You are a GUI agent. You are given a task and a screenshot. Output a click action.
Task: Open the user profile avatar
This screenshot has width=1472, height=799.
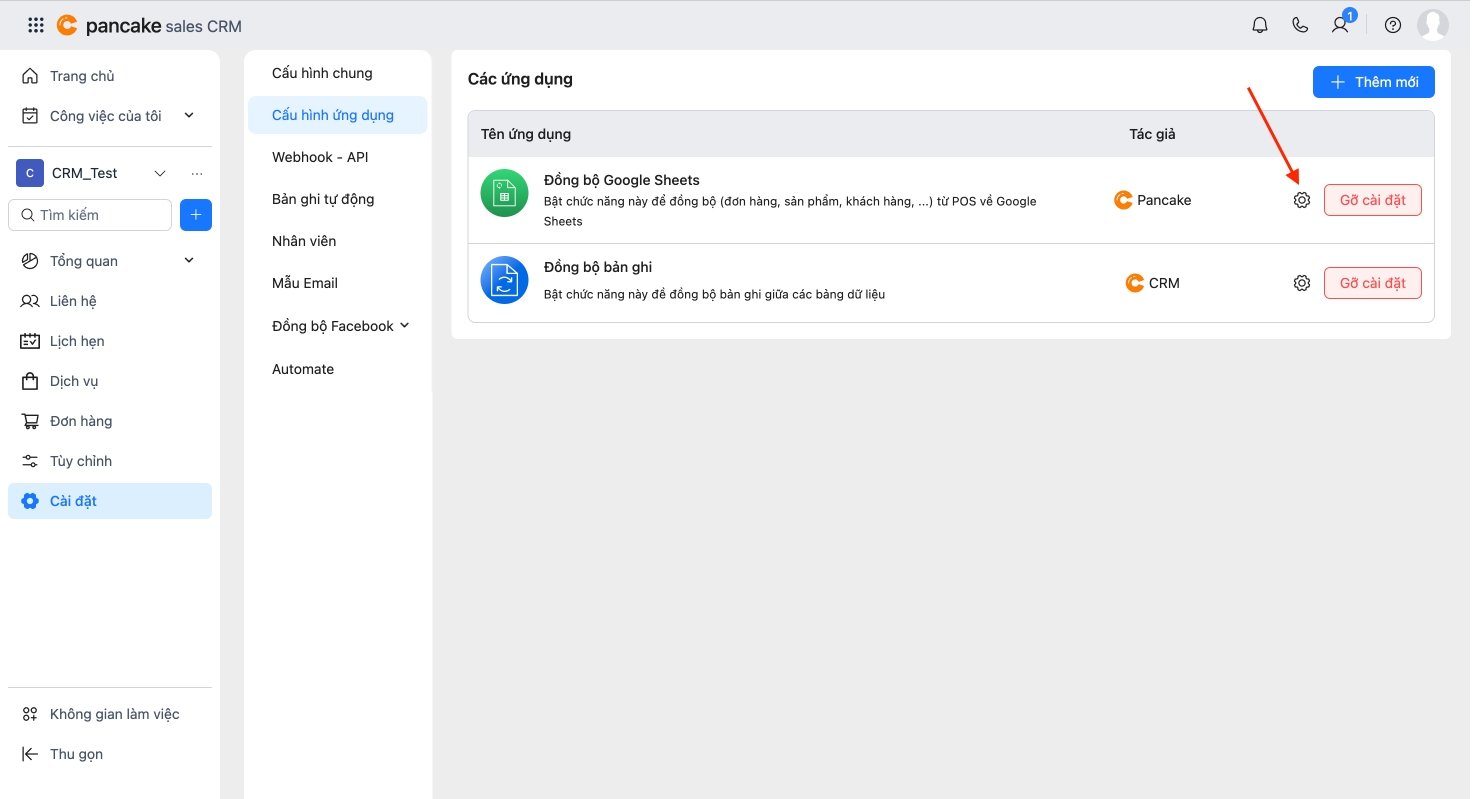coord(1432,26)
